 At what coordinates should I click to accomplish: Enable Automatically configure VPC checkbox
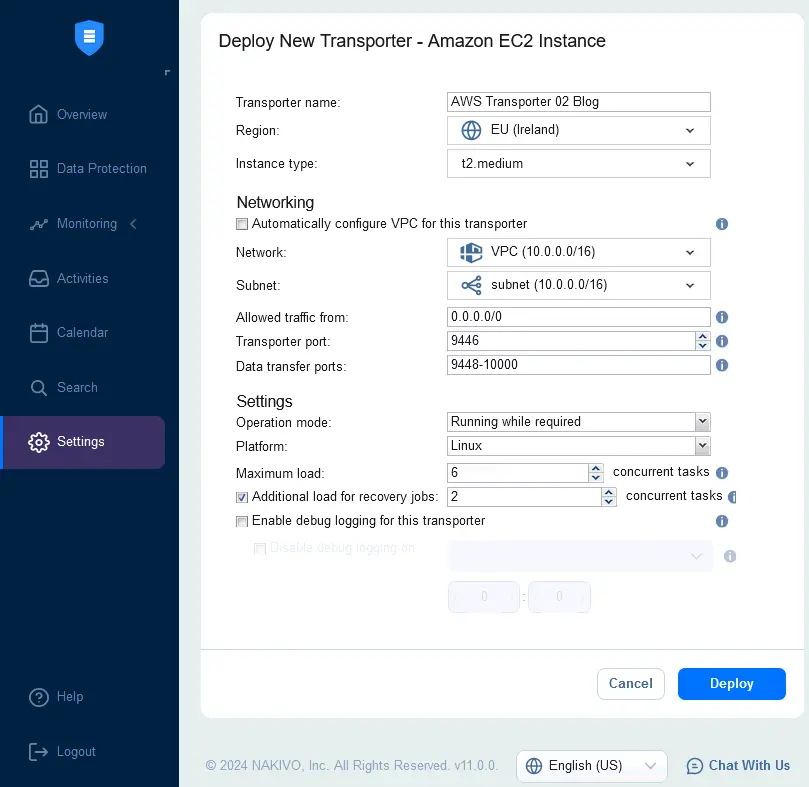[x=241, y=224]
